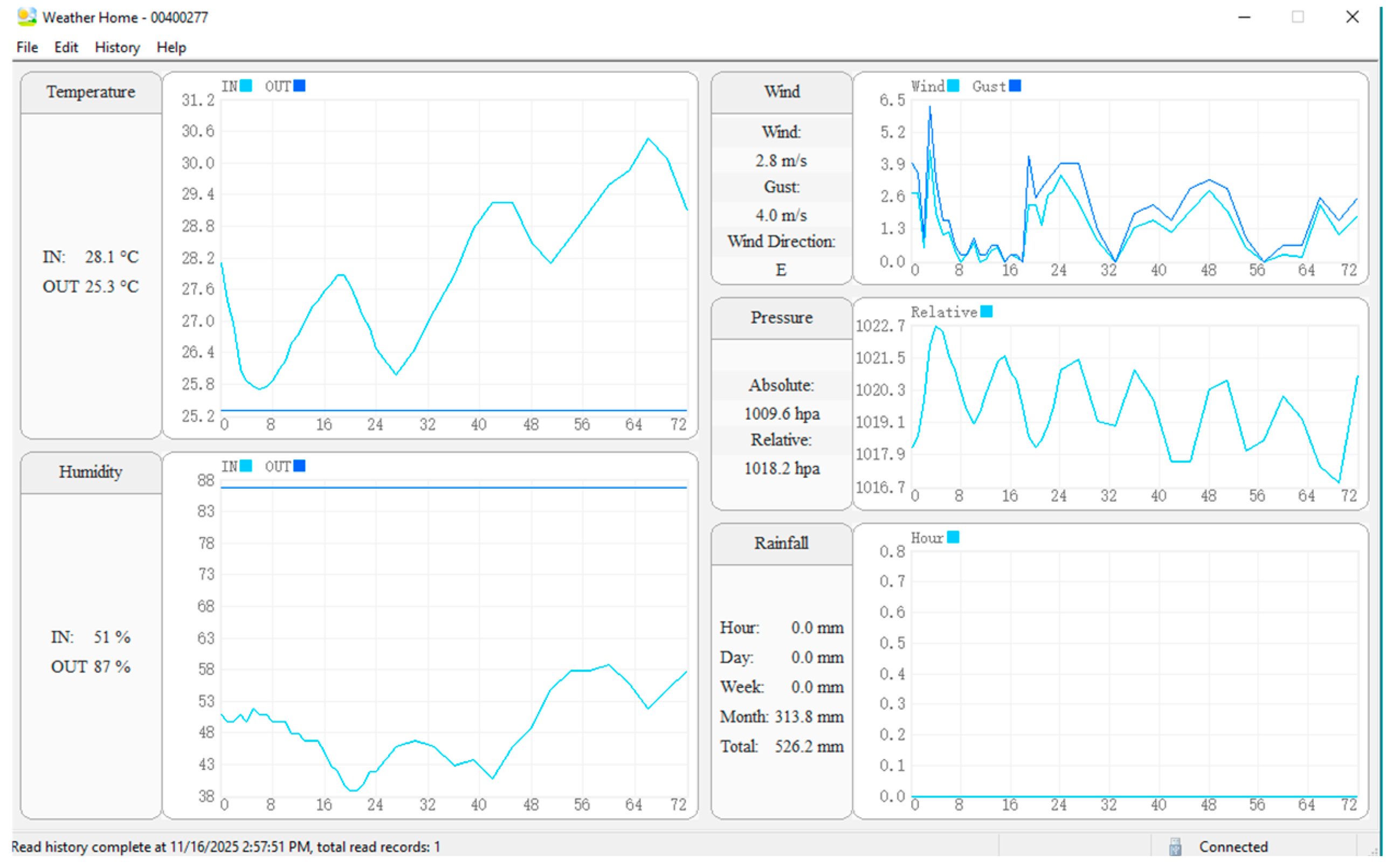Click the Weather Home app icon in title bar
The width and height of the screenshot is (1386, 868).
coord(26,17)
